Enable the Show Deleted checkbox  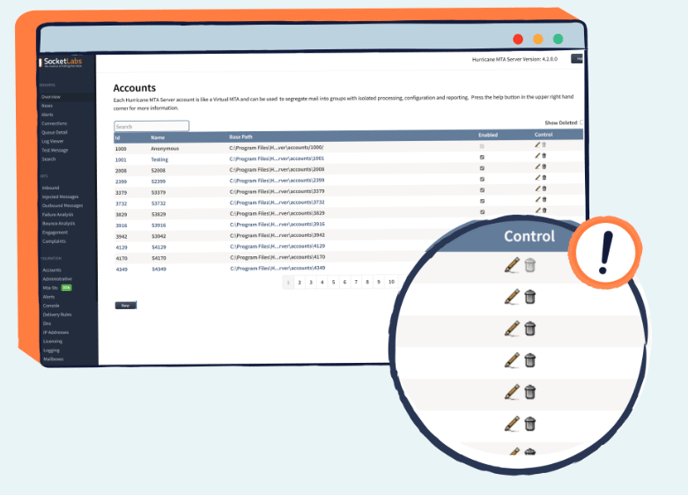tap(581, 123)
